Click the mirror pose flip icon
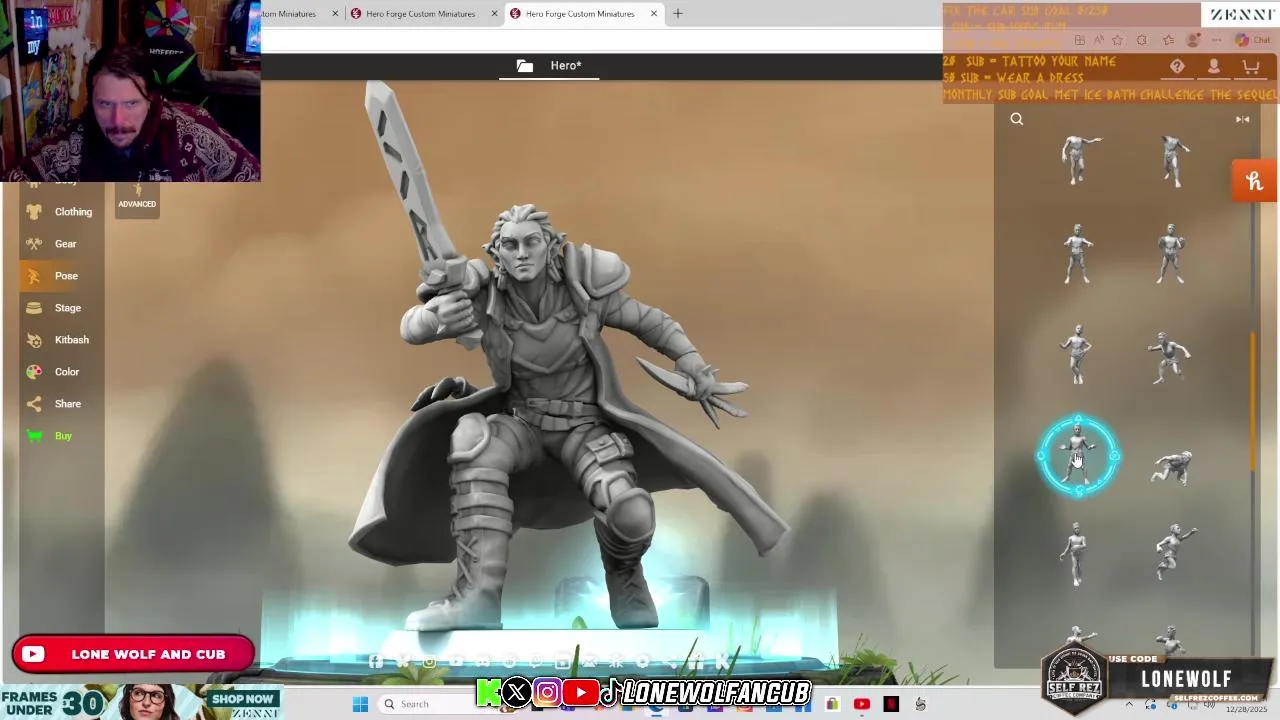 click(x=1242, y=119)
